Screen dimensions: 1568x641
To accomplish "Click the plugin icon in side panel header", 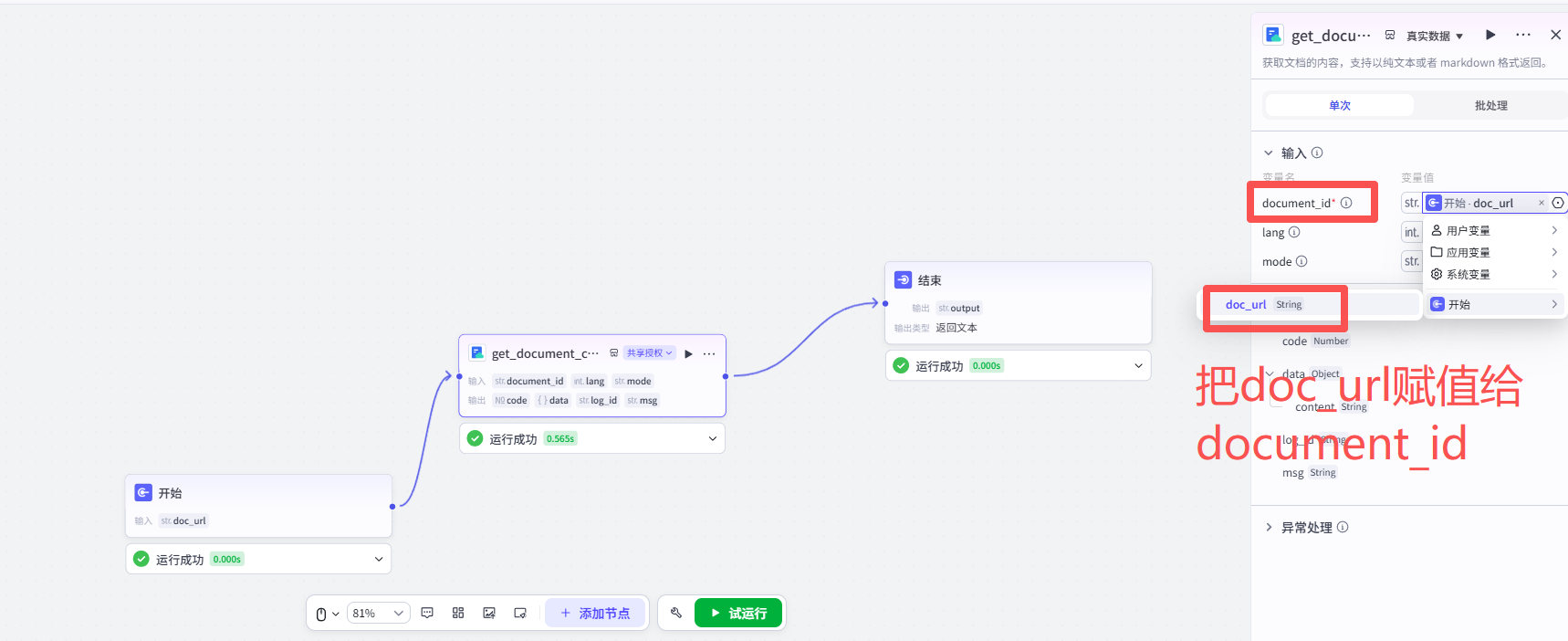I will click(1273, 35).
